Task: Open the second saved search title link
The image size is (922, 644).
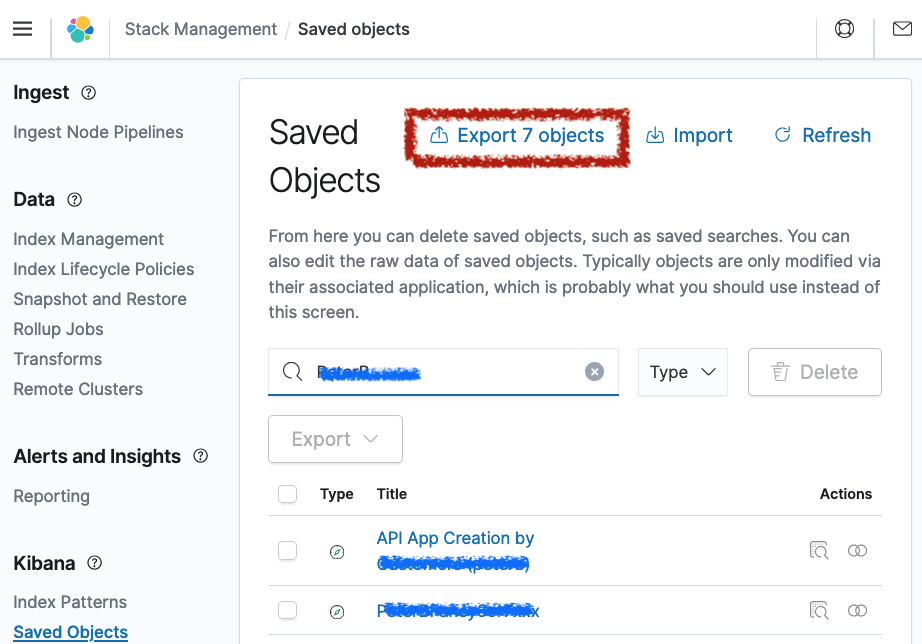Action: tap(457, 610)
